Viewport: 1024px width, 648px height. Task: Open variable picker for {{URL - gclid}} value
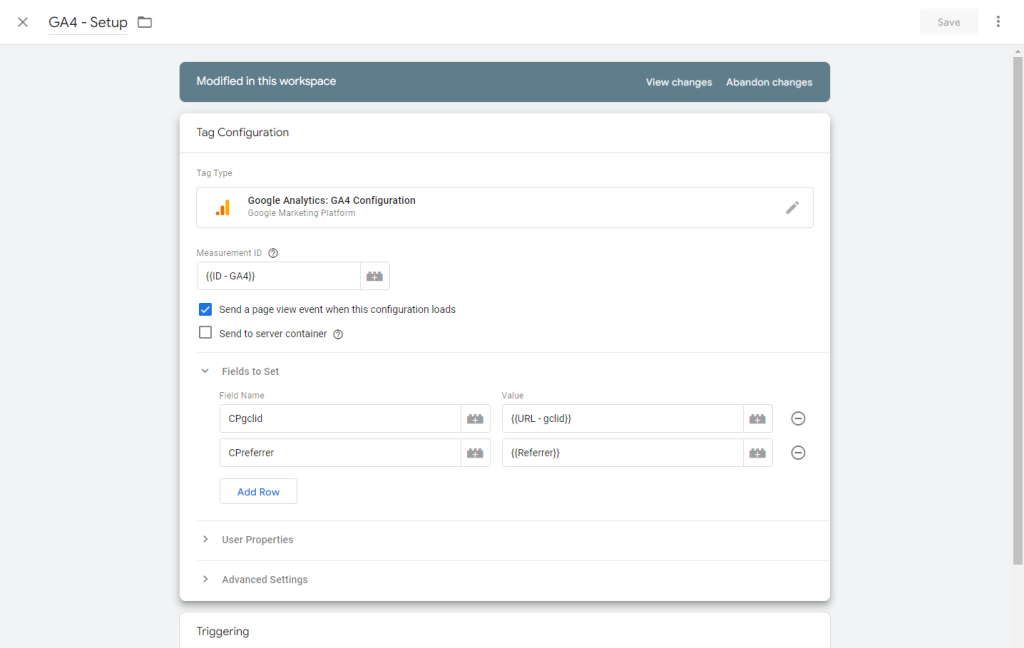758,419
